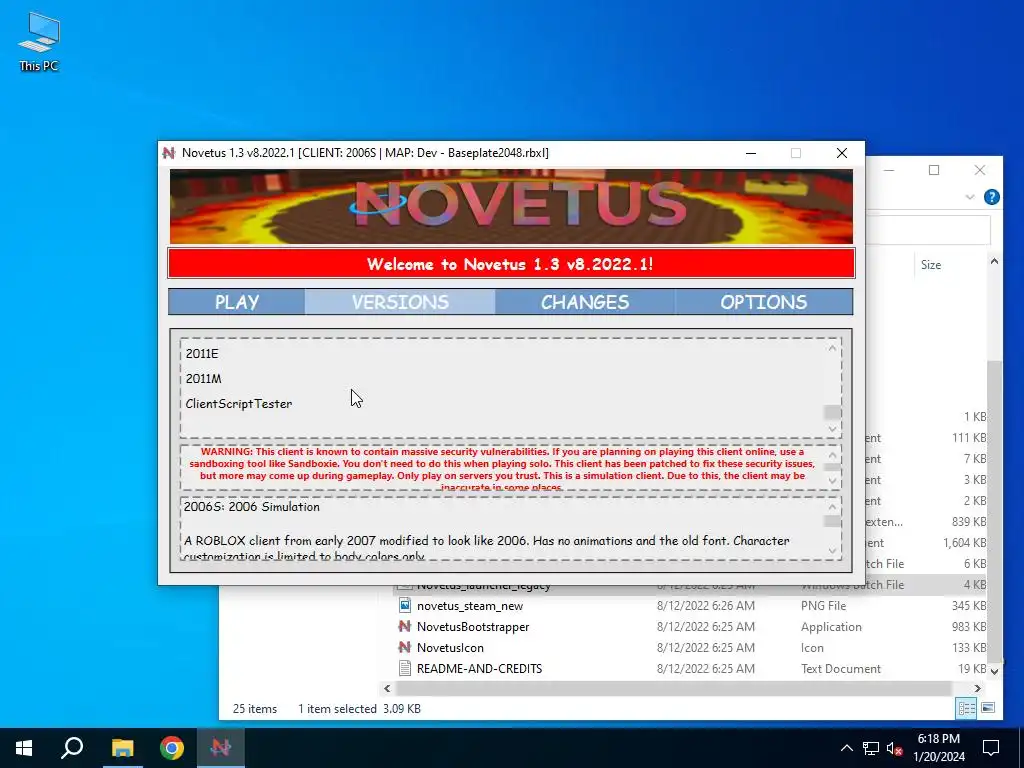Select the 2011M client version
Screen dimensions: 1024x768
[203, 378]
